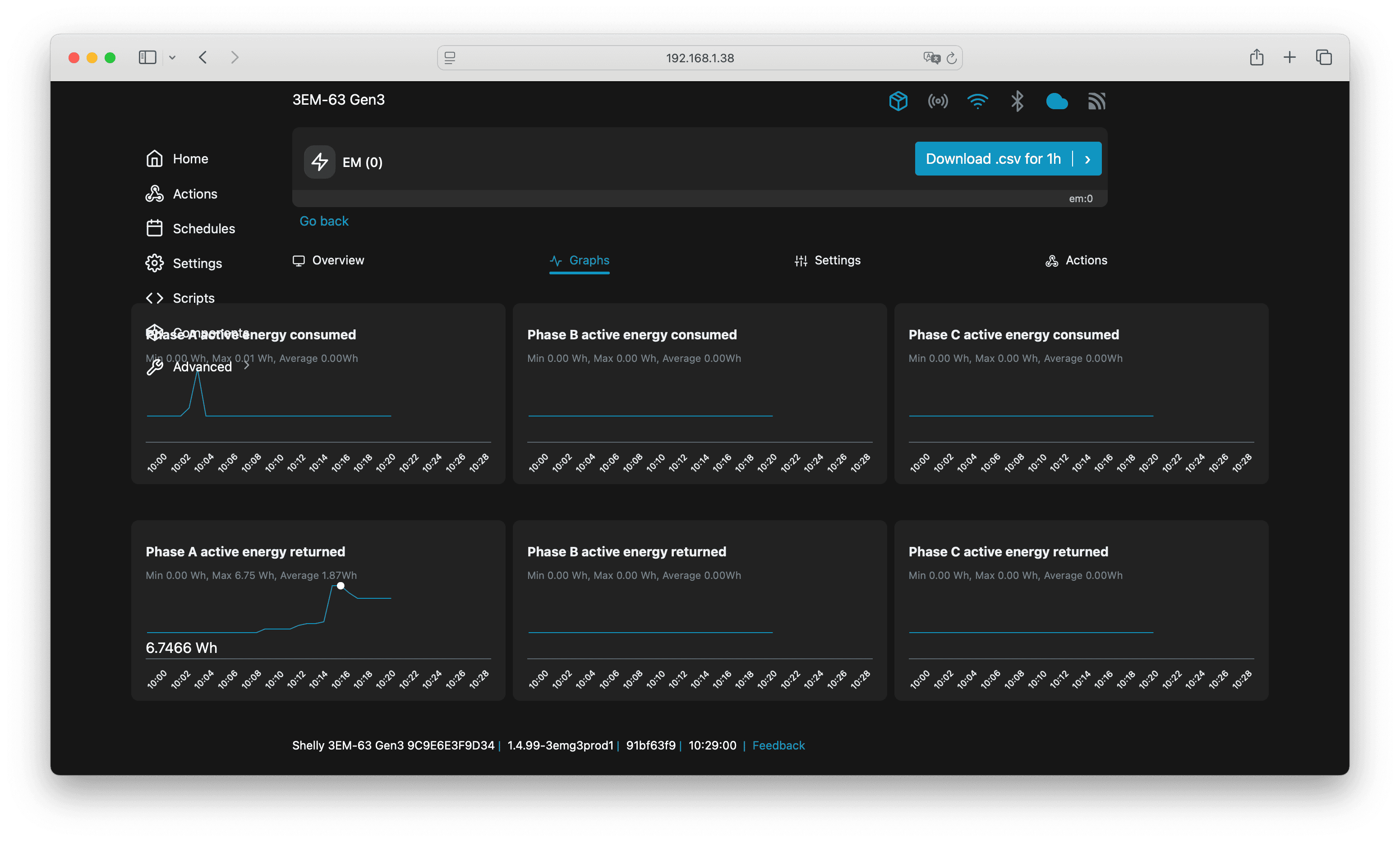
Task: Click Shelly 3EM-63 Gen3 9C9E6E3F9D34 footer text
Action: pyautogui.click(x=393, y=745)
